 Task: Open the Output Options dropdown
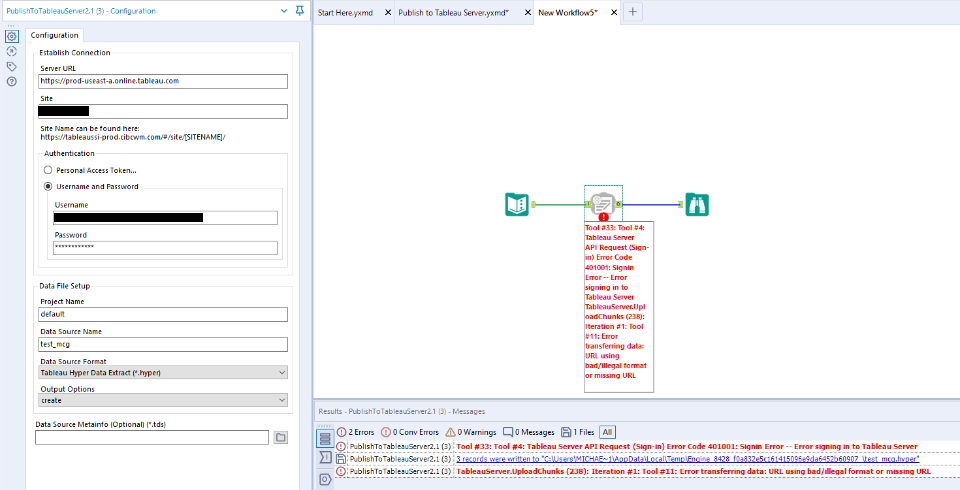click(163, 401)
